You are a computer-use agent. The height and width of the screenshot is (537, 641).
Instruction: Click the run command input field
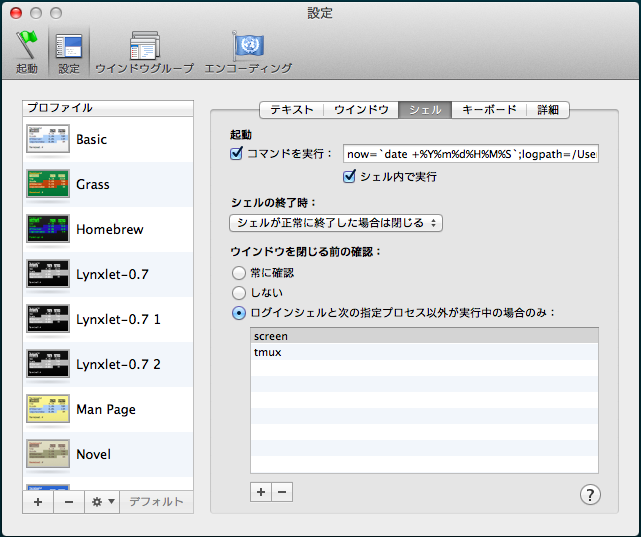[x=471, y=154]
